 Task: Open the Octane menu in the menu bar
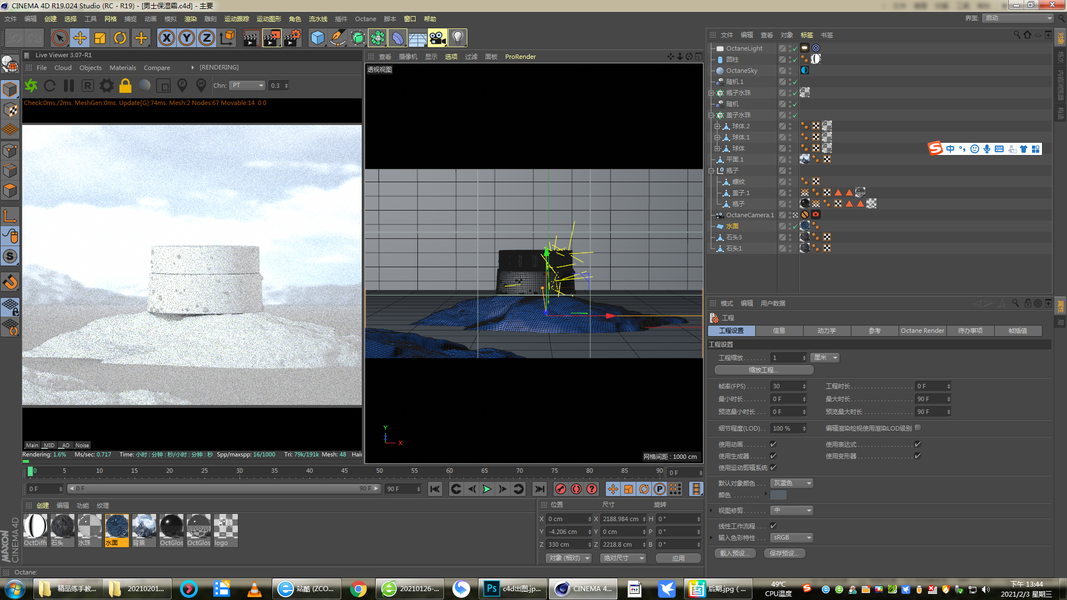(365, 19)
